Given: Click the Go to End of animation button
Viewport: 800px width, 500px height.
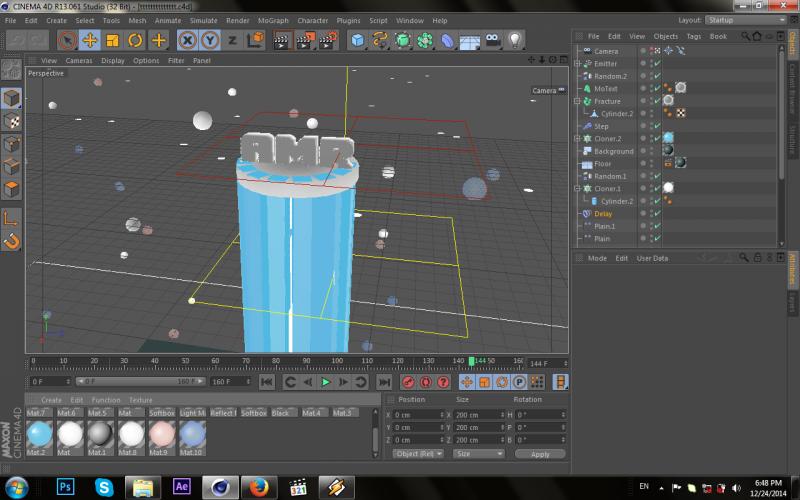Looking at the screenshot, I should coord(384,382).
